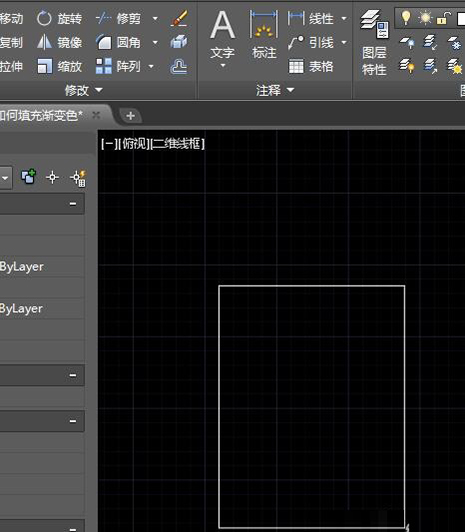
Task: Open the 俯视 view menu
Action: pos(135,144)
